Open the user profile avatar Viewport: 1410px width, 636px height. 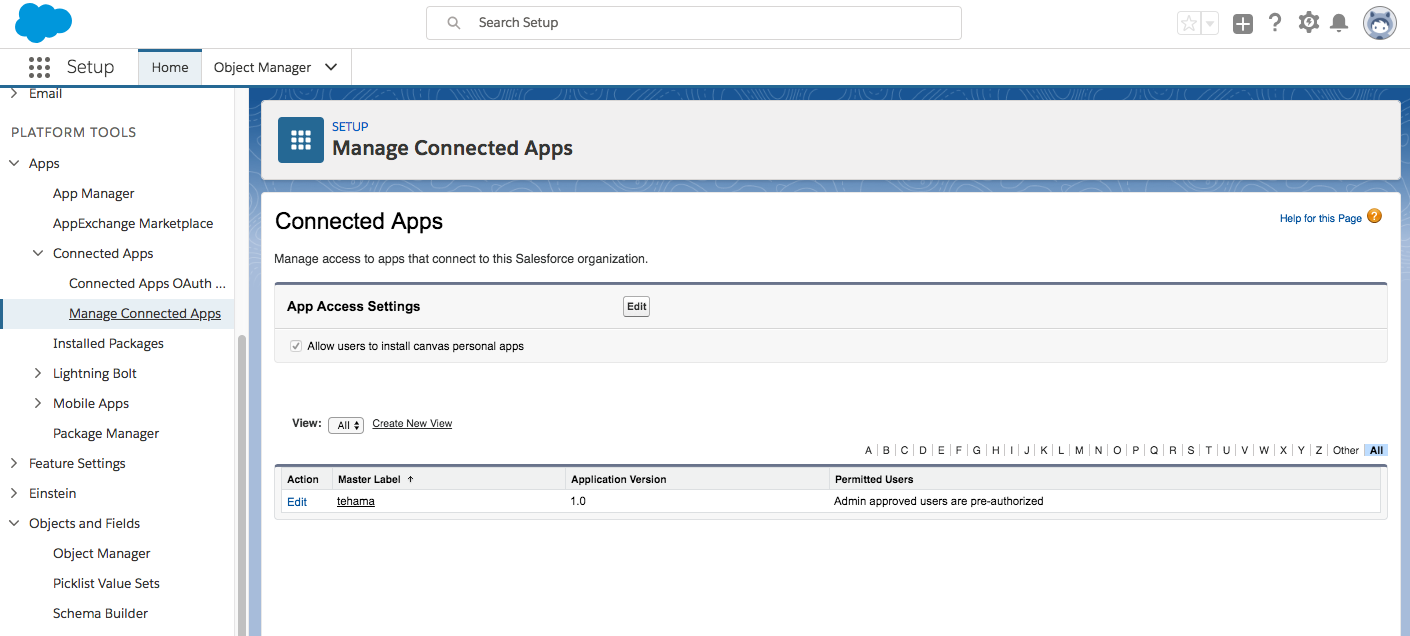1380,23
